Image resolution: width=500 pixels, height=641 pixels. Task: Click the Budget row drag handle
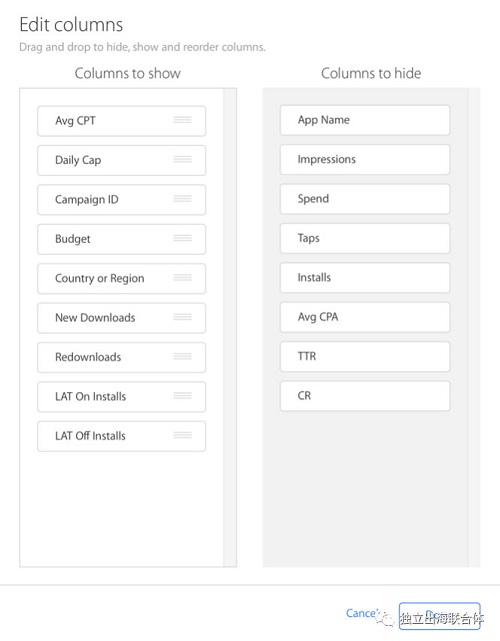coord(182,238)
